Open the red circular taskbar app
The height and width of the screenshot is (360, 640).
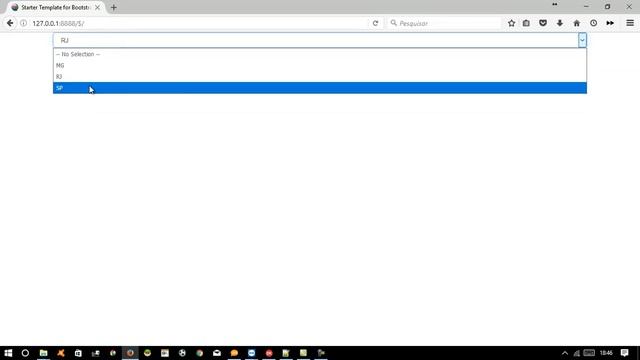click(269, 353)
